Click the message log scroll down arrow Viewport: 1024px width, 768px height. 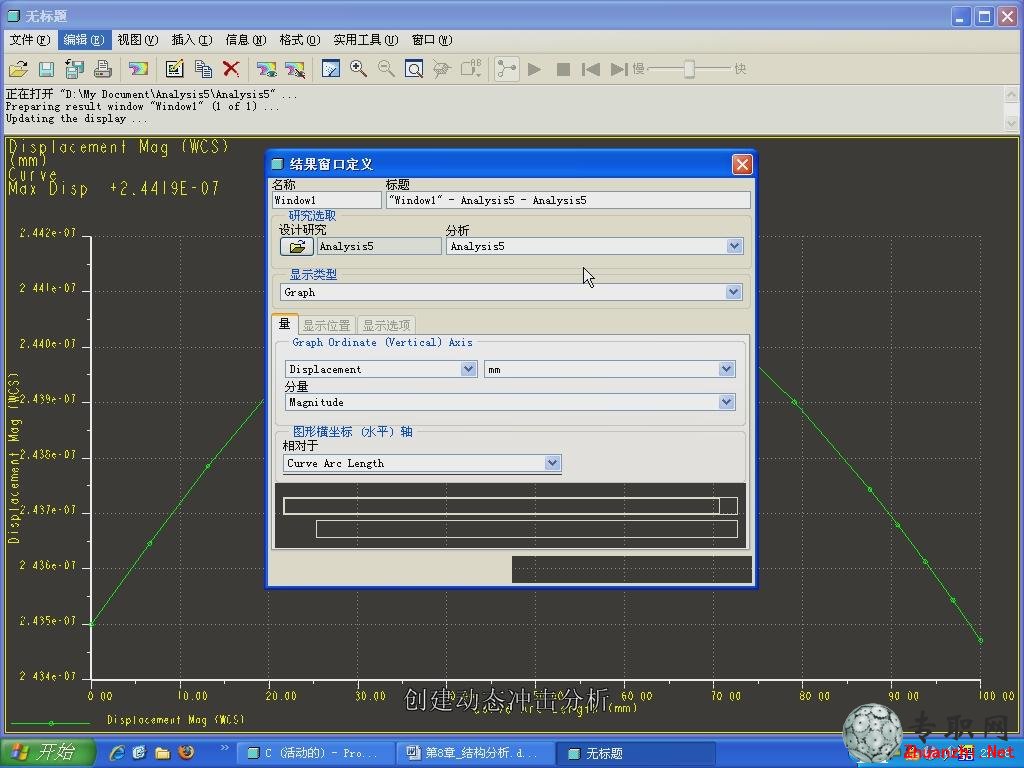point(1011,122)
